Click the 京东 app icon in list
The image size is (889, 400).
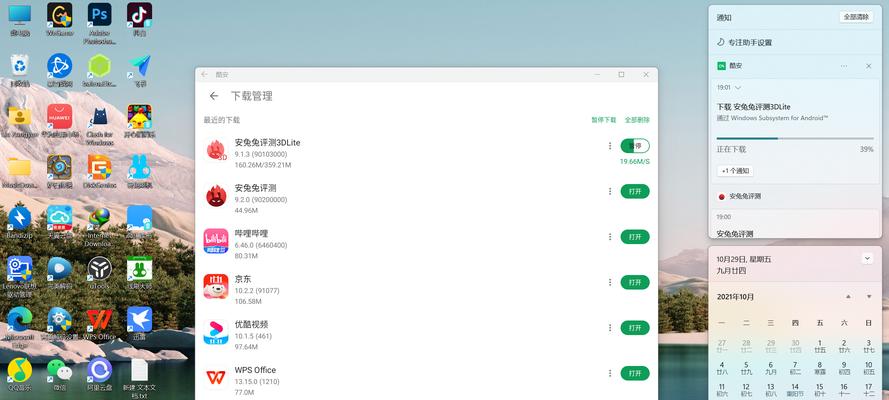[216, 286]
